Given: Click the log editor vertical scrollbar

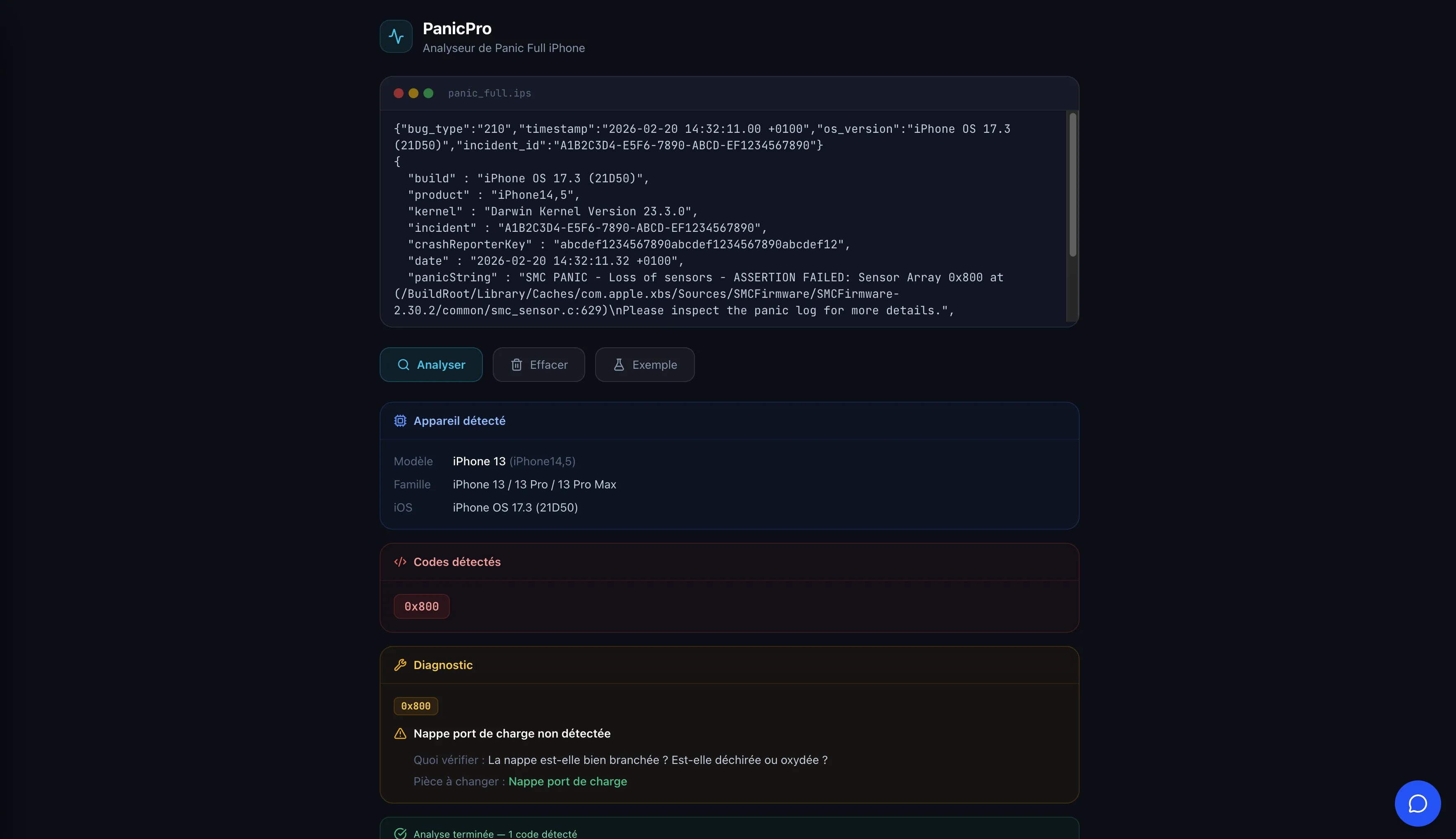Looking at the screenshot, I should pyautogui.click(x=1073, y=184).
